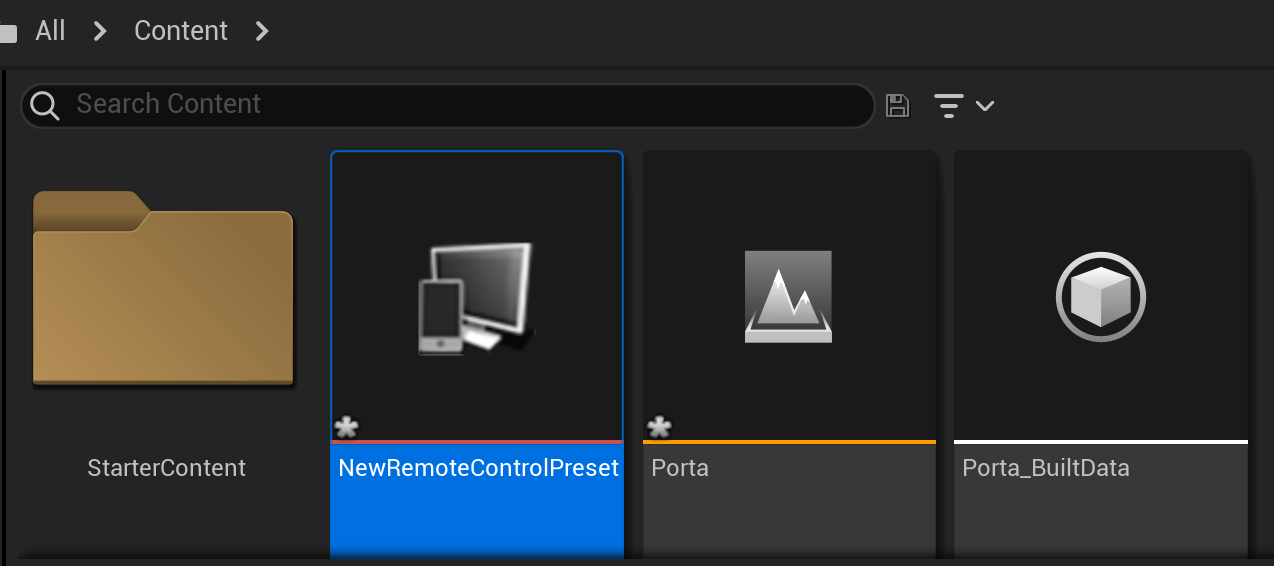Expand chevron after All breadcrumb
The image size is (1274, 566).
click(99, 31)
